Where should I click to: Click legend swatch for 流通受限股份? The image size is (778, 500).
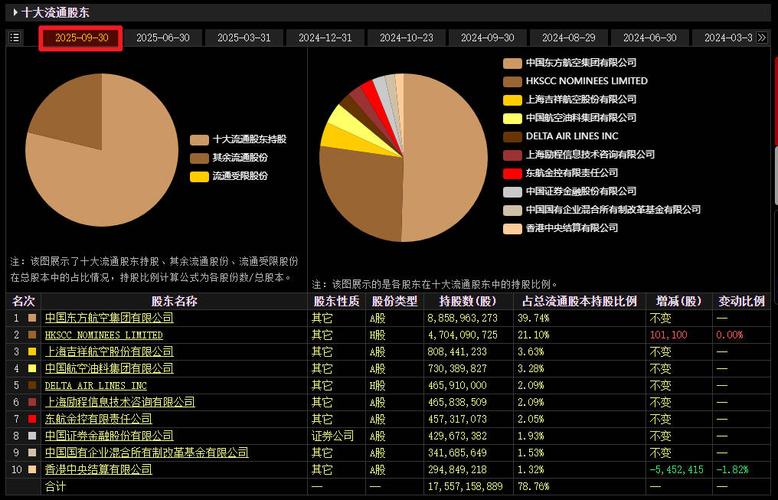click(x=199, y=177)
